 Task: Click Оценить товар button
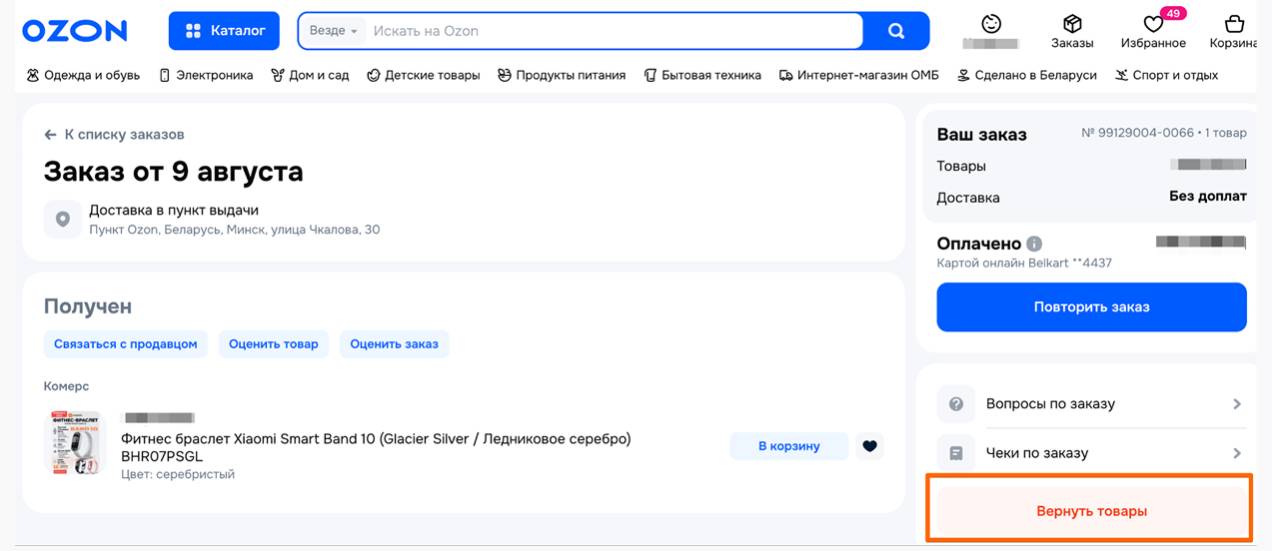273,344
